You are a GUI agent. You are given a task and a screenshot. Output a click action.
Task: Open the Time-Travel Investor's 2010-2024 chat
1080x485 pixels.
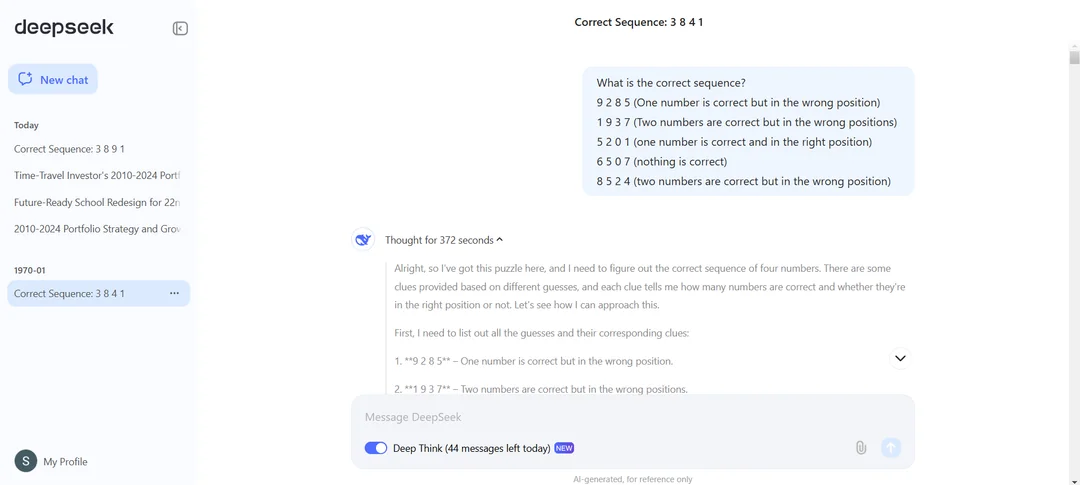[x=96, y=175]
